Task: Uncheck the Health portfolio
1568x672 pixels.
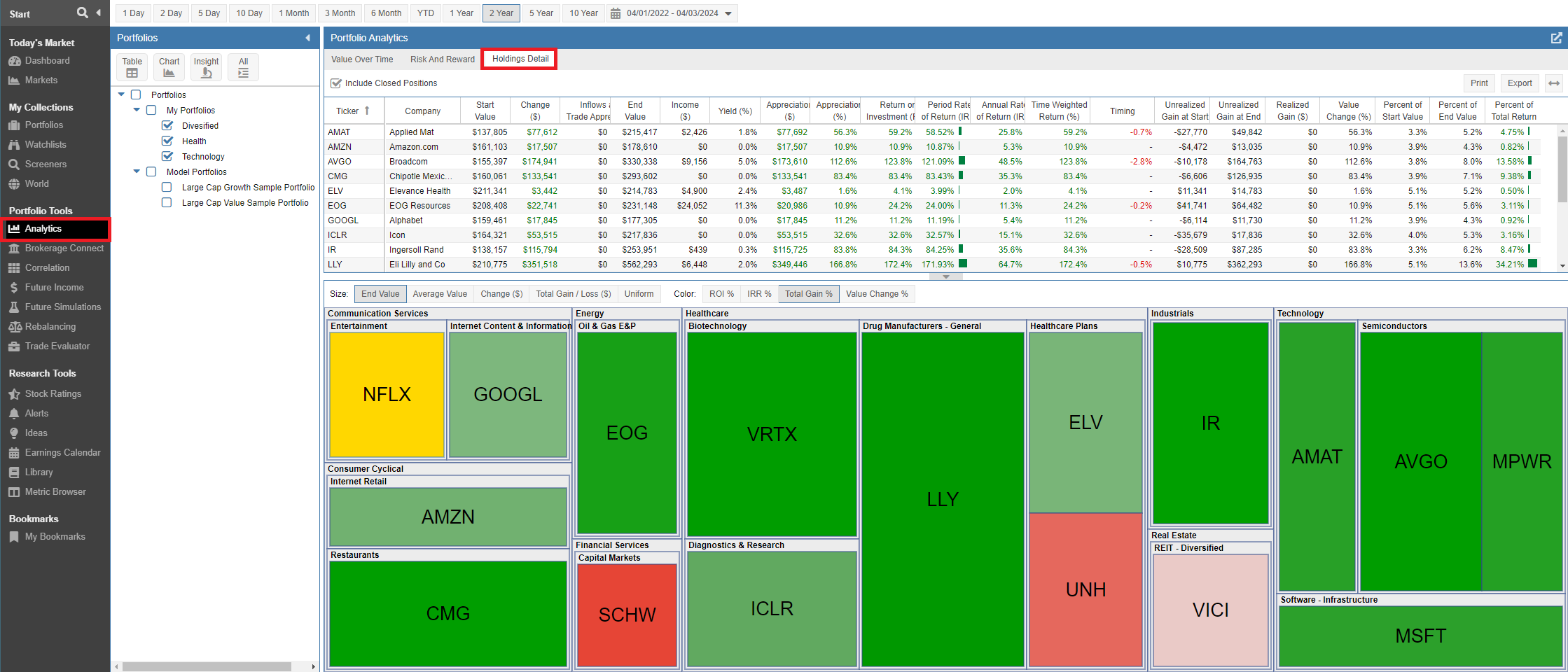Action: coord(167,141)
